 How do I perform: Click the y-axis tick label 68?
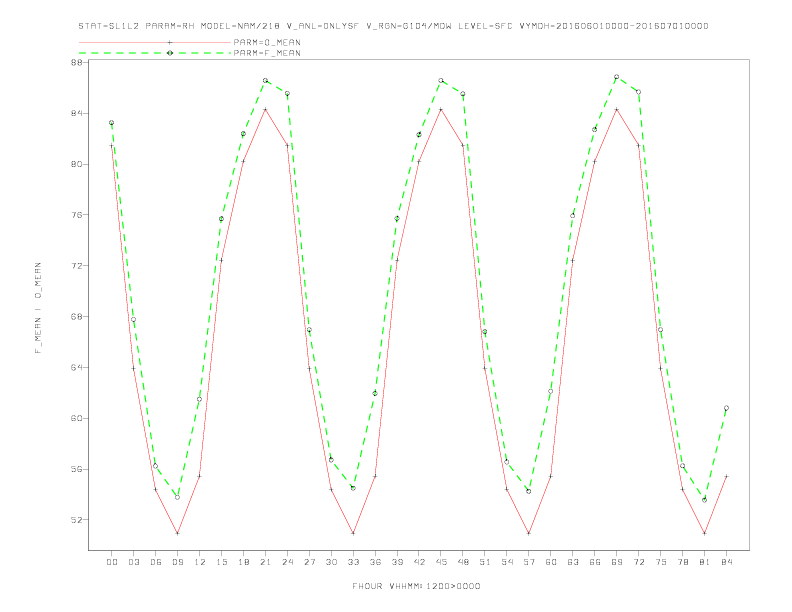pos(77,317)
